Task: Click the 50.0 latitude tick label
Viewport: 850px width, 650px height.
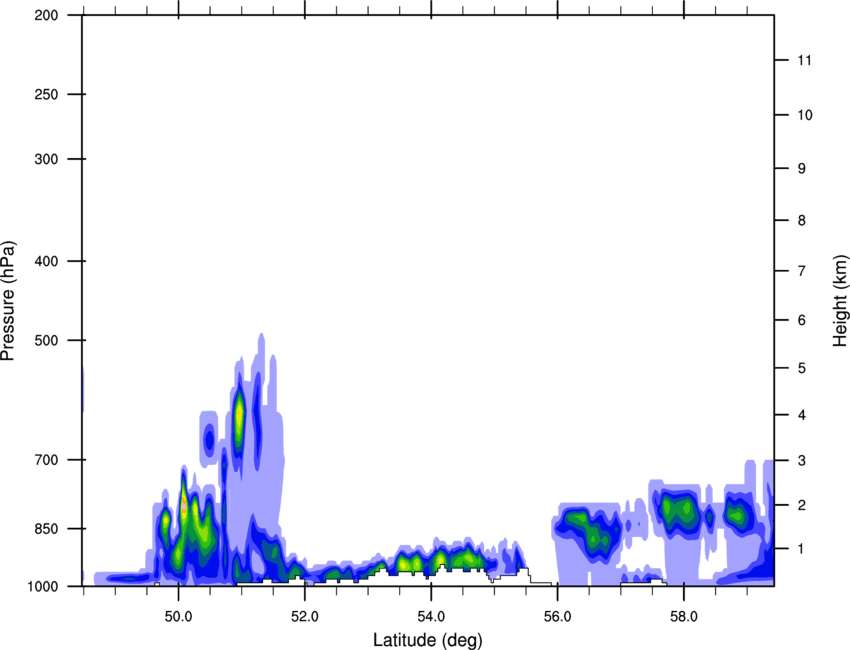Action: click(x=178, y=614)
